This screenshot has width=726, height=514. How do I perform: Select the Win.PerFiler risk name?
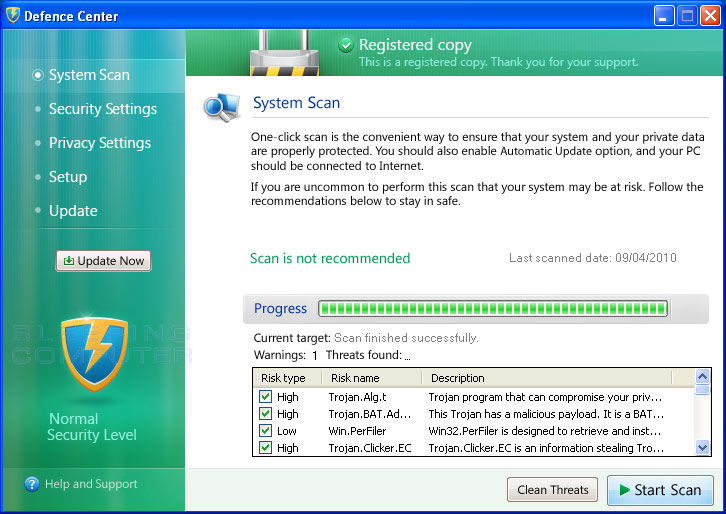pyautogui.click(x=357, y=431)
